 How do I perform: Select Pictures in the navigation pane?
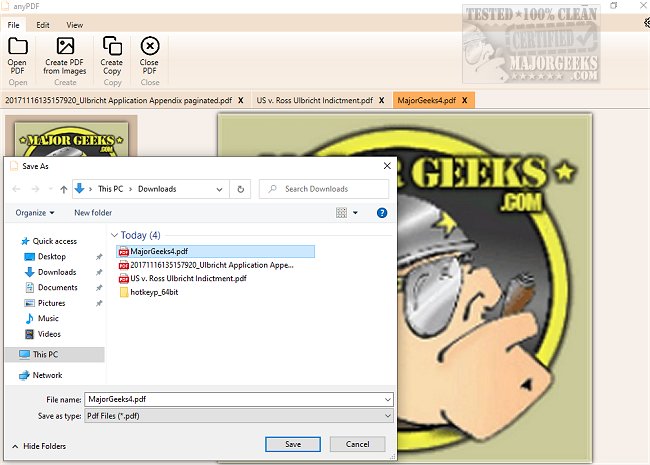[45, 303]
